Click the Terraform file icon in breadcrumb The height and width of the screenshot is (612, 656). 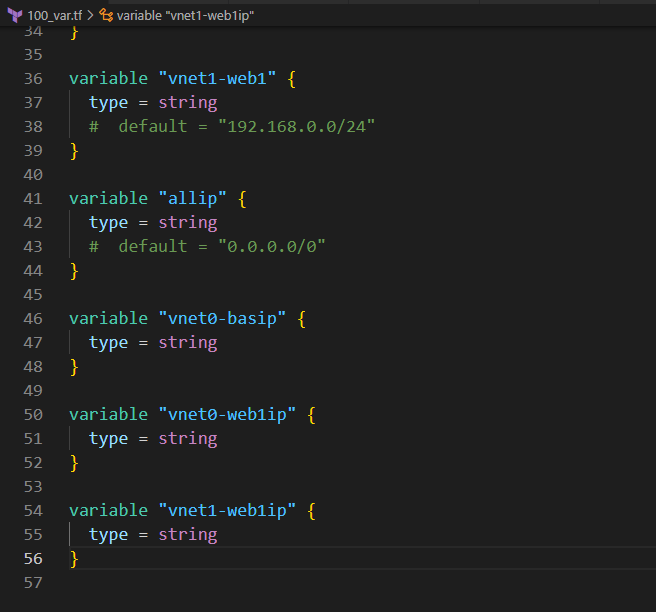click(x=15, y=15)
